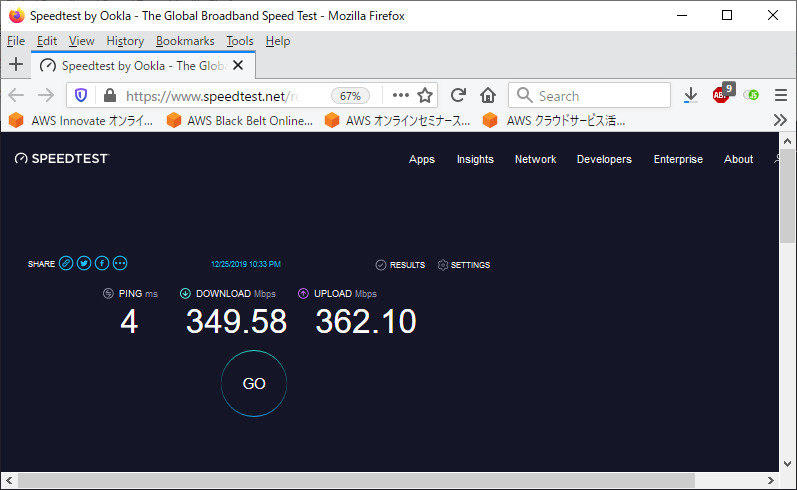Share result via Twitter icon
This screenshot has width=797, height=490.
84,264
